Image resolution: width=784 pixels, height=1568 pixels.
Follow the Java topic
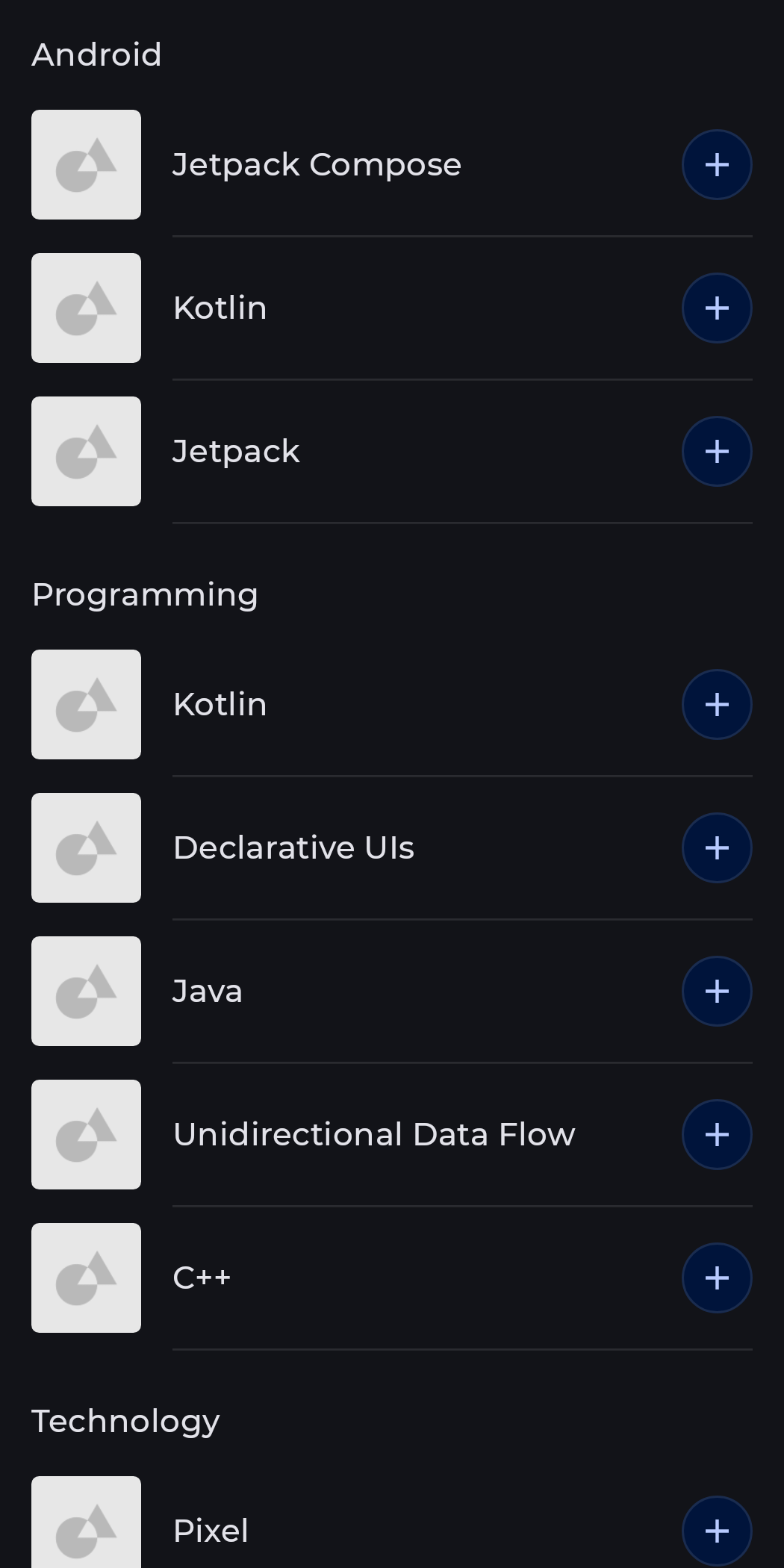tap(717, 992)
